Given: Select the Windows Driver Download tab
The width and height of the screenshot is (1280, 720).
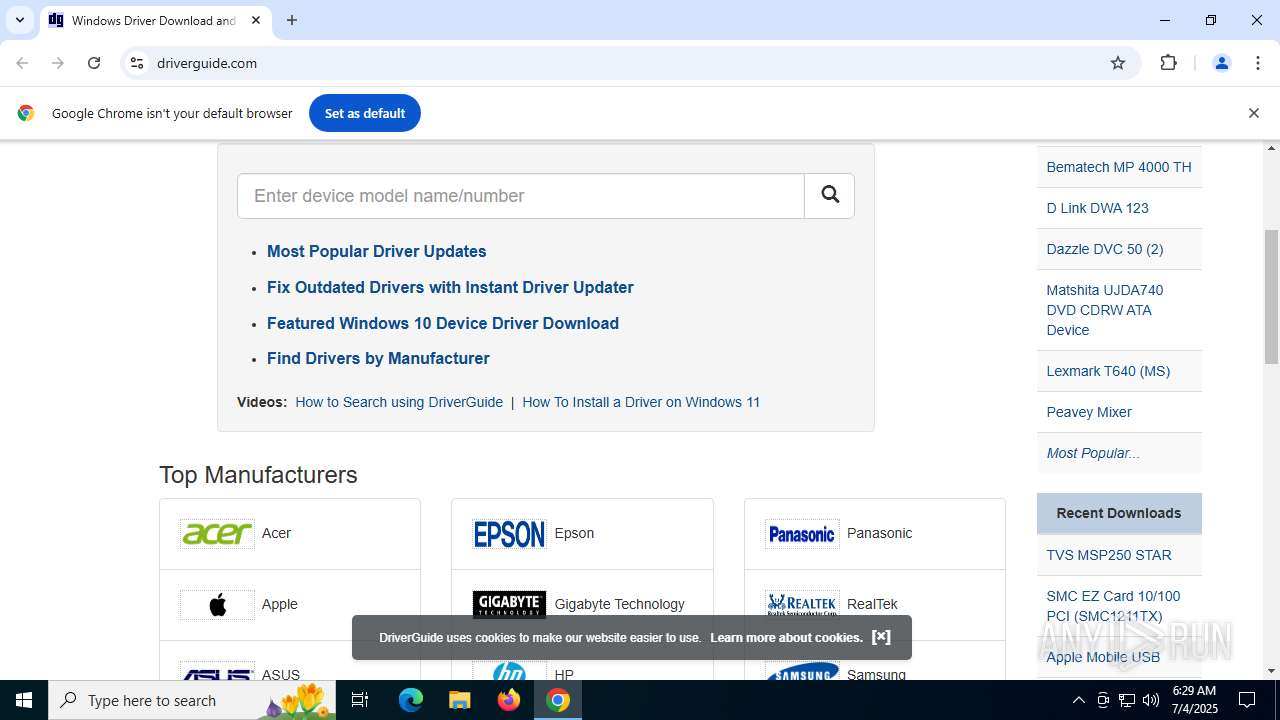Looking at the screenshot, I should click(x=154, y=20).
